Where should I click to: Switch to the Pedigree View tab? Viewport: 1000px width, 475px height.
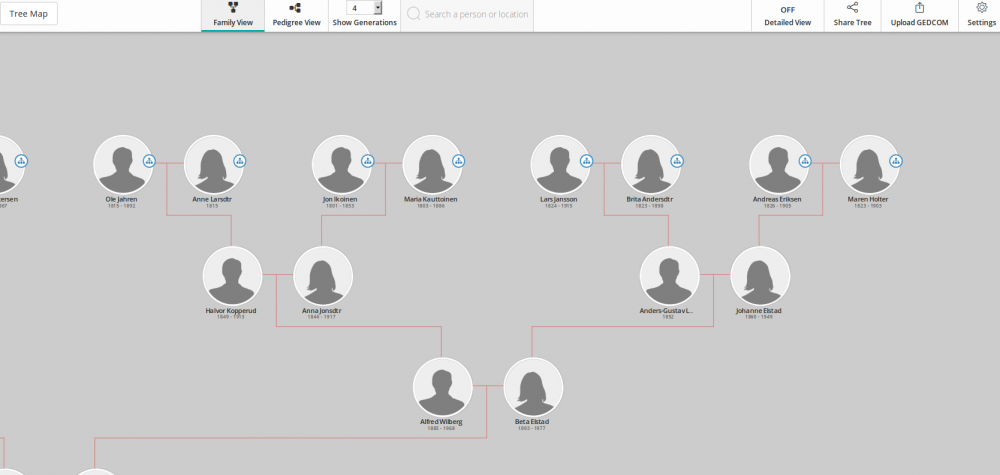[x=296, y=15]
